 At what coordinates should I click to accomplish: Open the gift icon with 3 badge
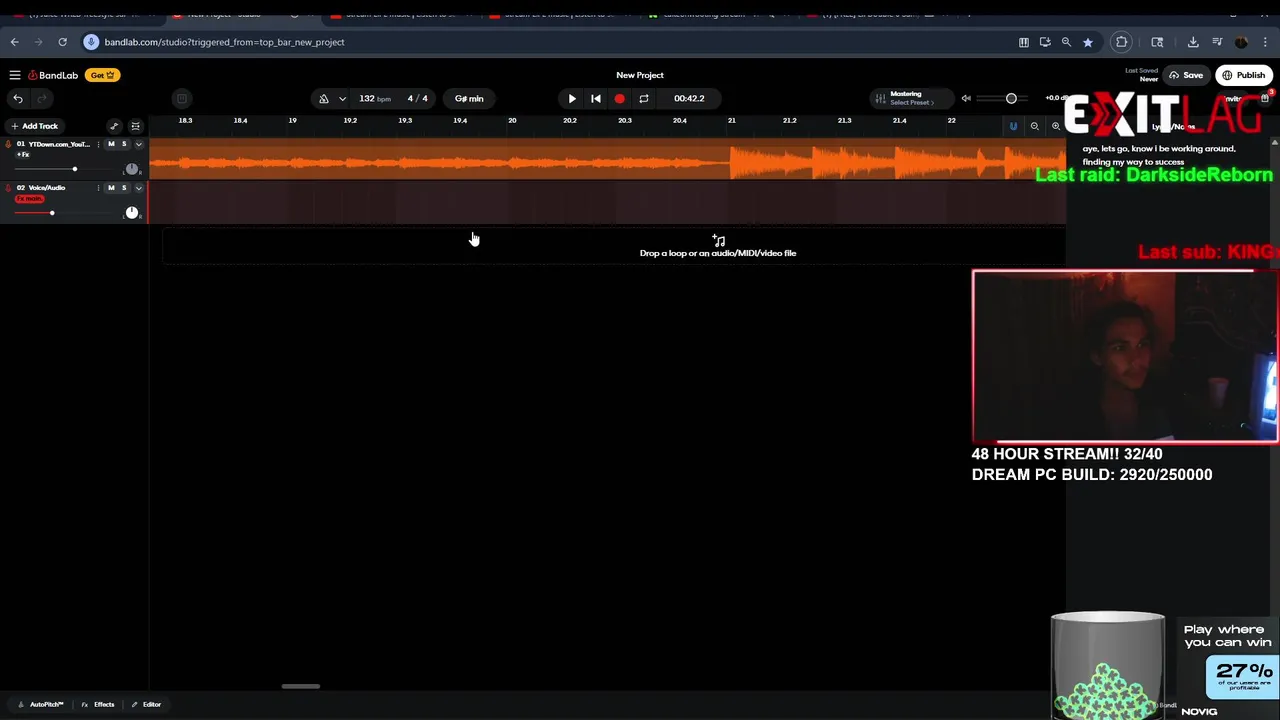pyautogui.click(x=1265, y=98)
